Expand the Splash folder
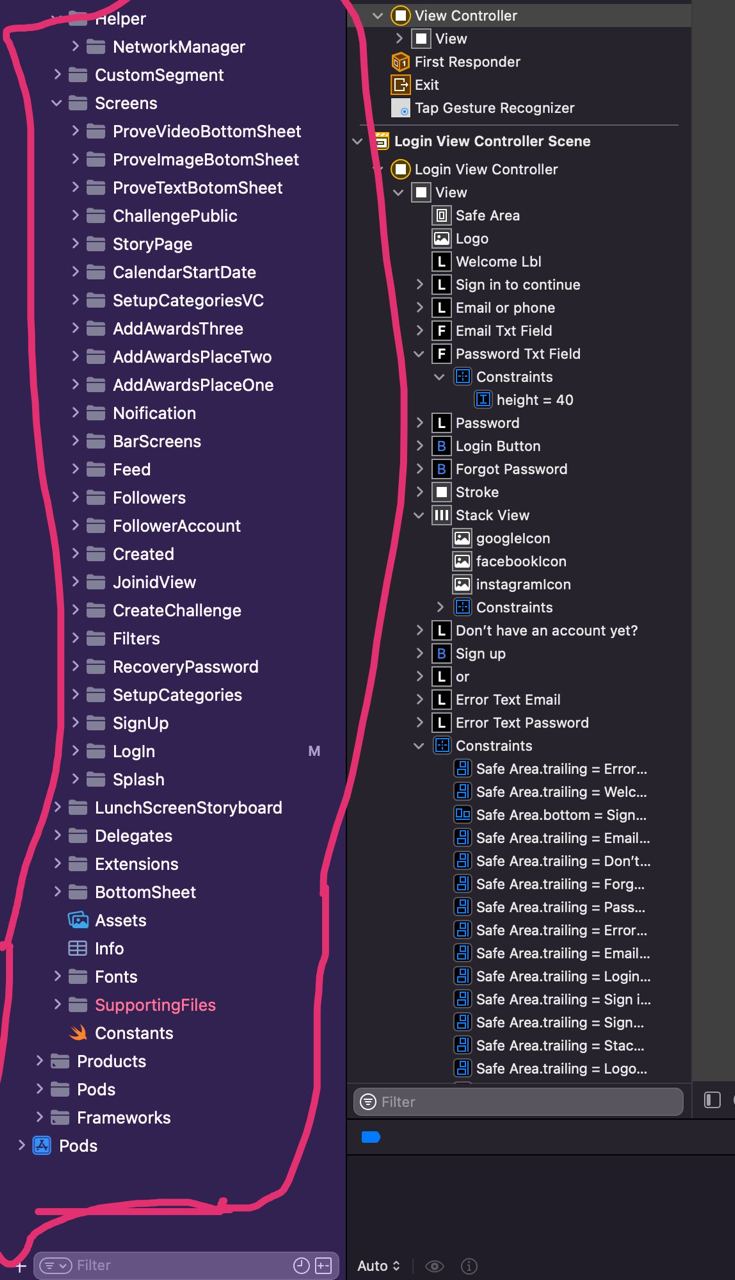 coord(76,779)
